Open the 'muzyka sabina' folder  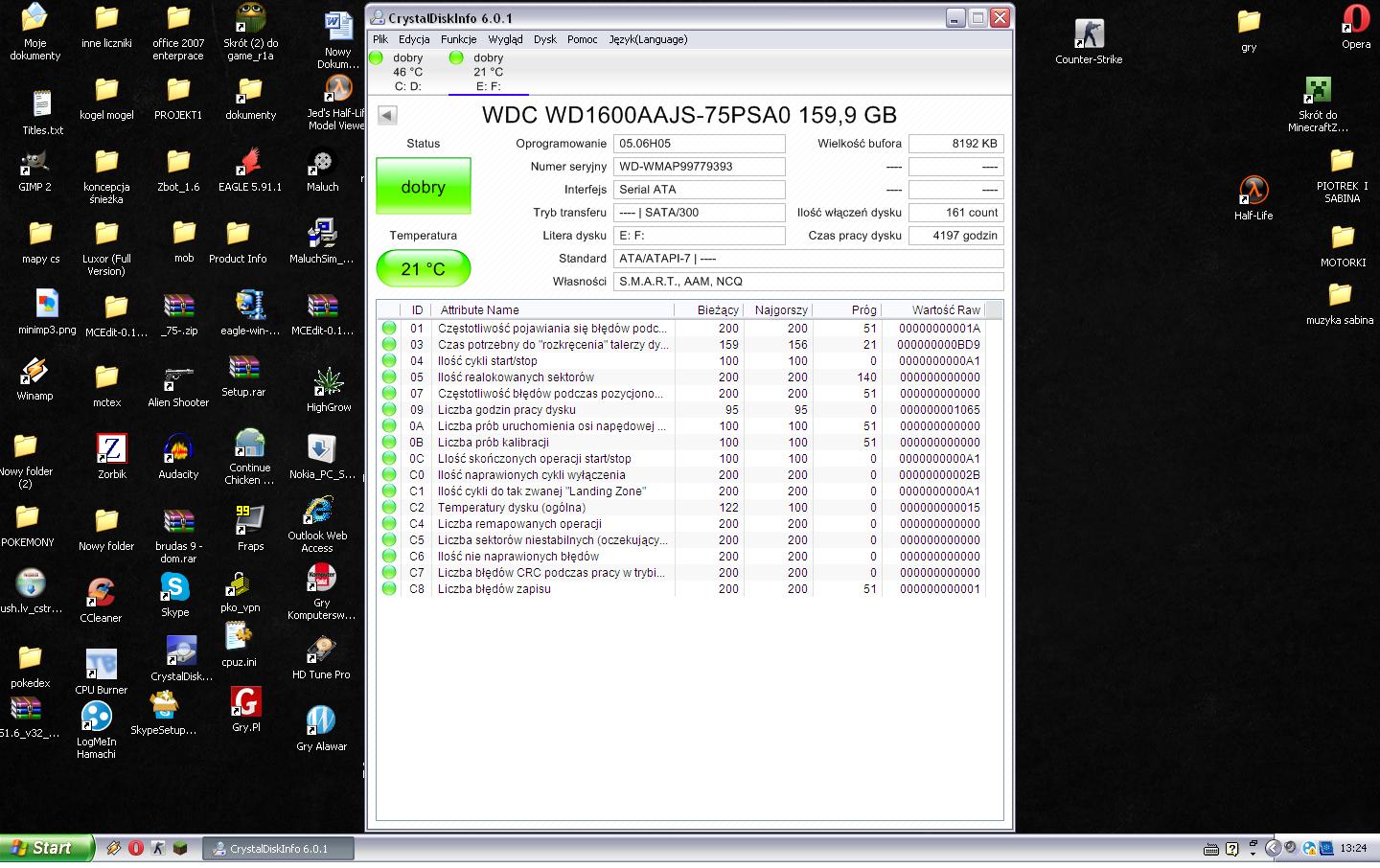click(1340, 305)
